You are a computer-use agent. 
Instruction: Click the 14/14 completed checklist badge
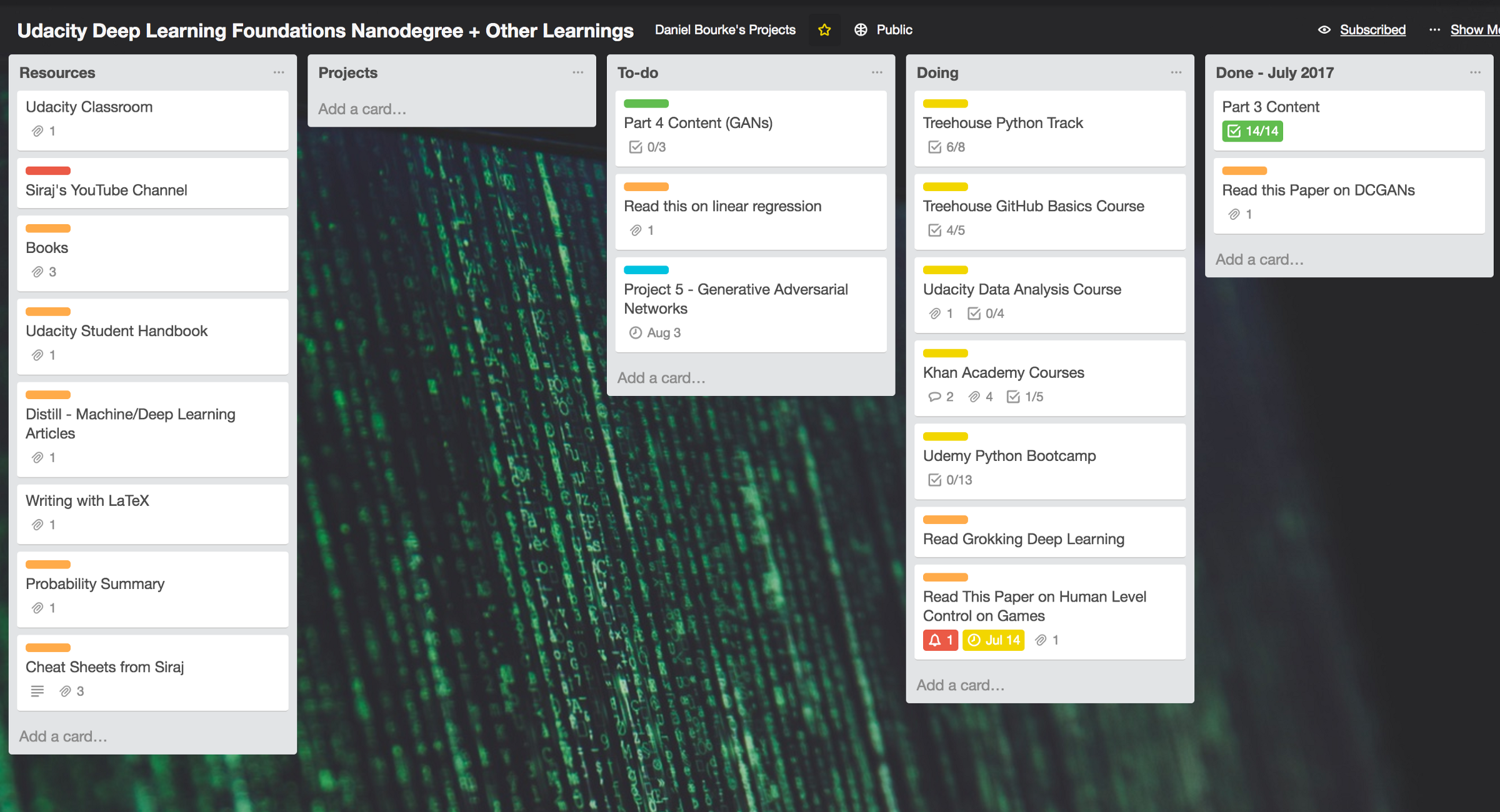[1252, 131]
